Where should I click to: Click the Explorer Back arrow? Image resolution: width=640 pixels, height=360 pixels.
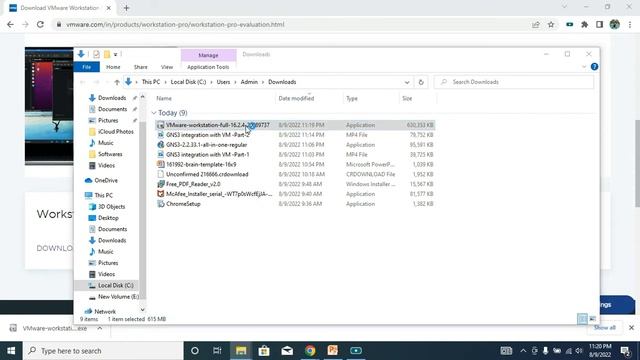tap(82, 82)
